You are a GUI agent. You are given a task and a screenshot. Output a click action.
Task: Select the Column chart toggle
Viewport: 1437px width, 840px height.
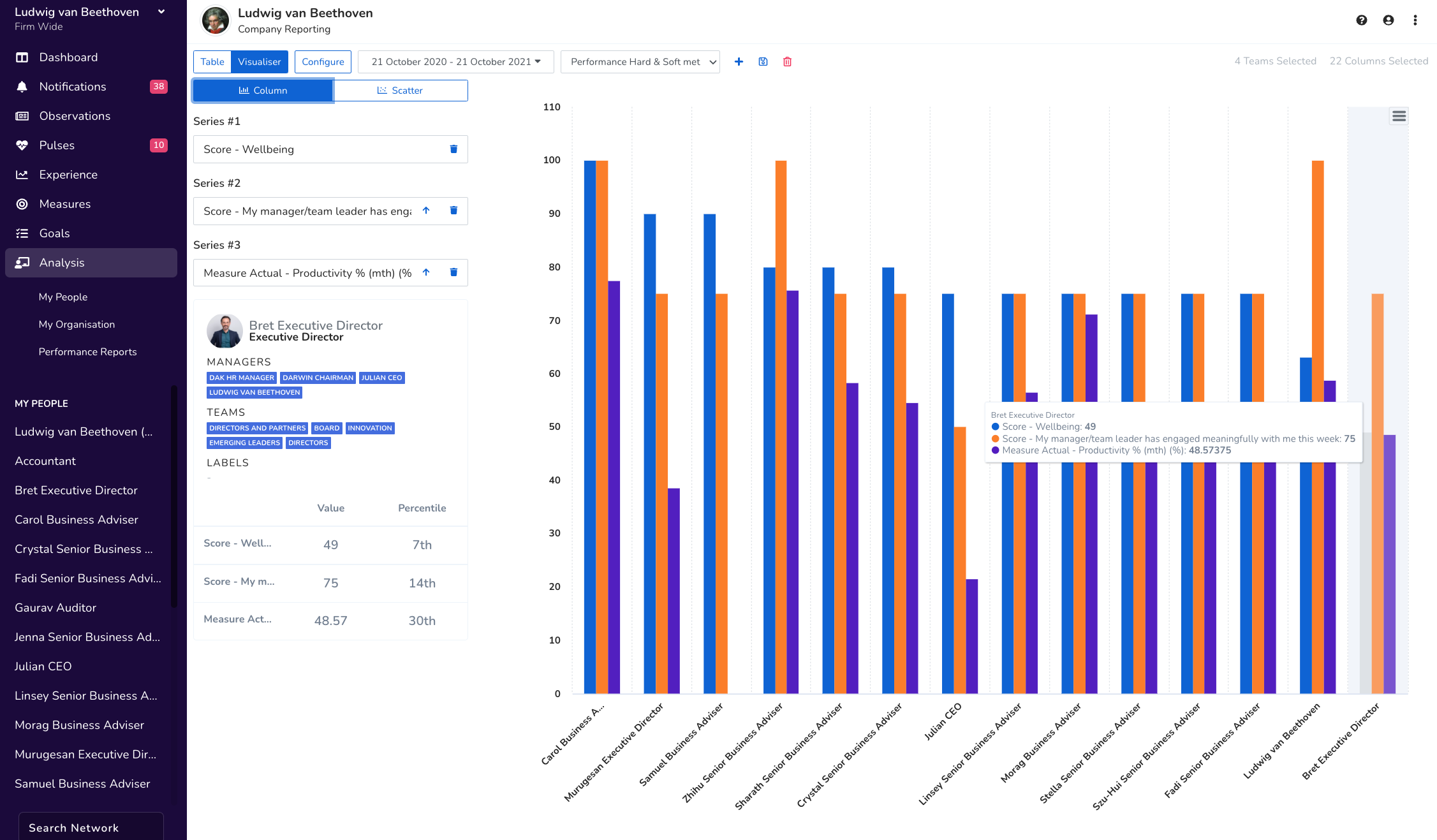[x=263, y=91]
